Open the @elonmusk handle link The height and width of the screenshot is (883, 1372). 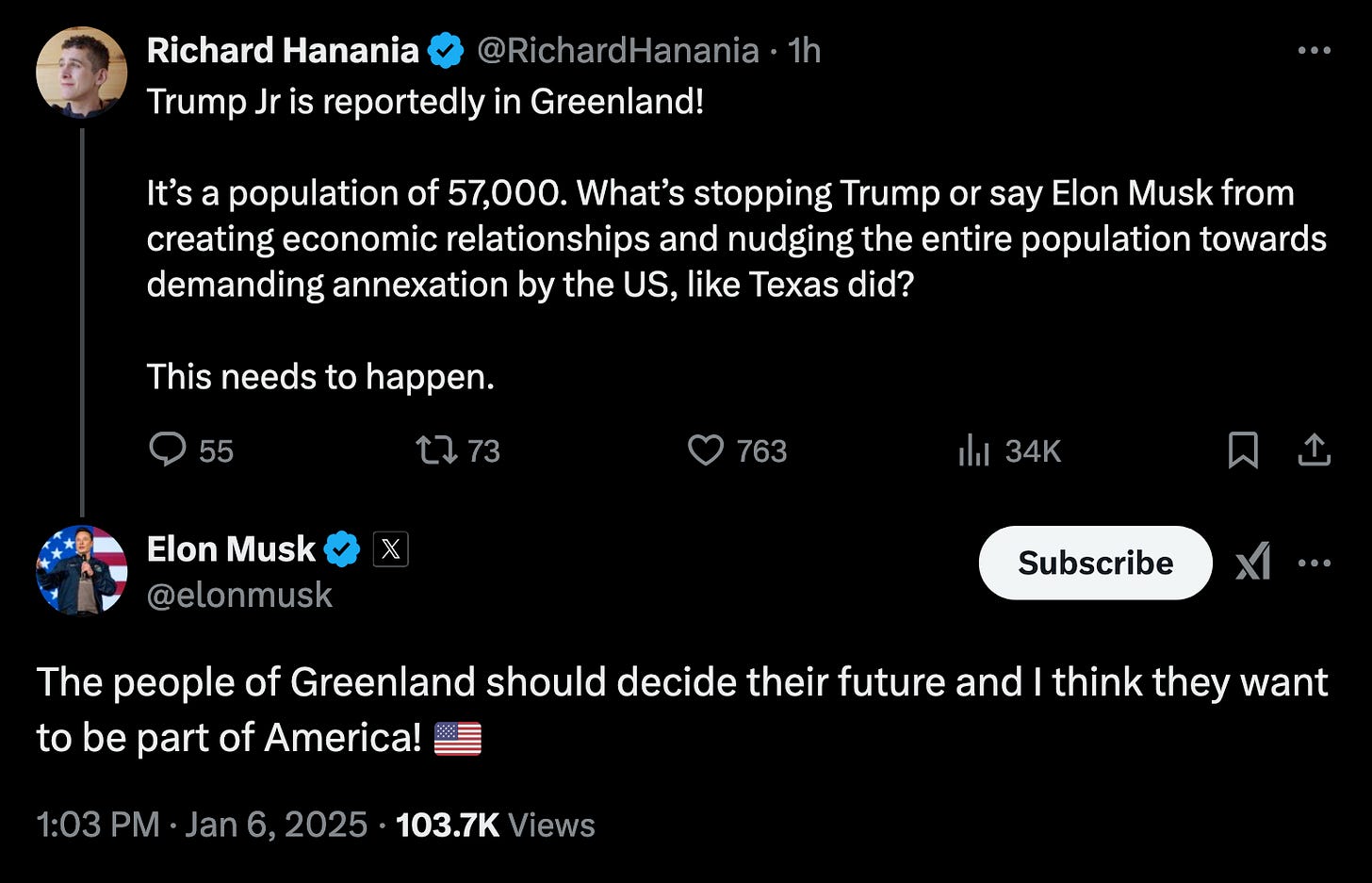[x=239, y=595]
